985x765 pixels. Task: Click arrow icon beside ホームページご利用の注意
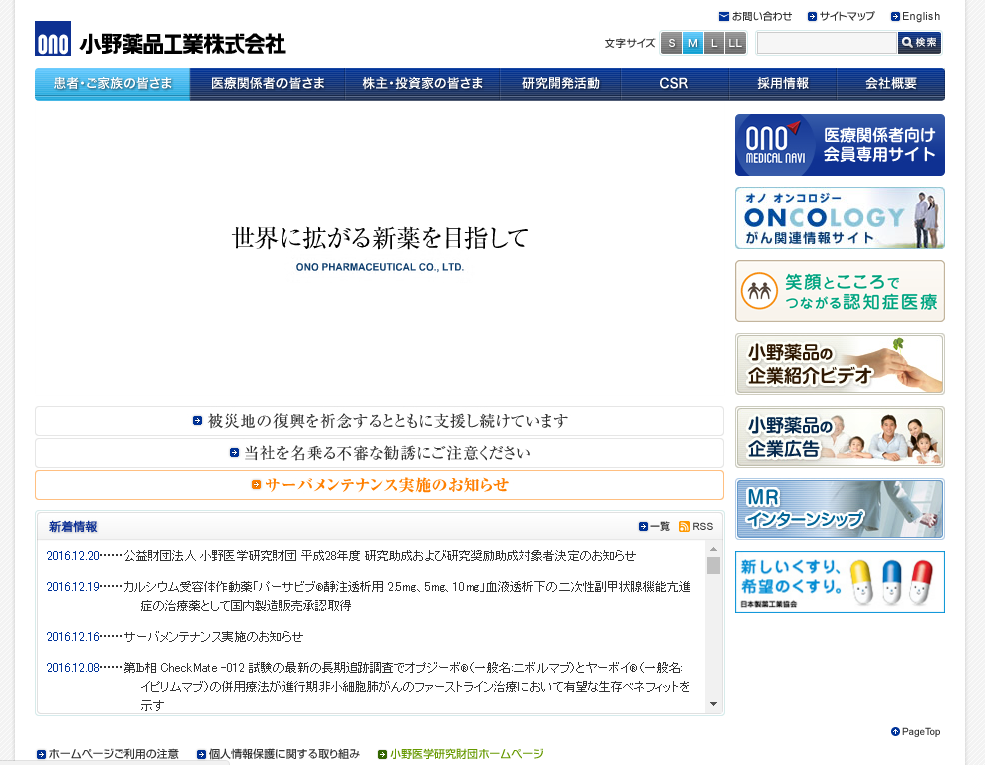point(41,754)
